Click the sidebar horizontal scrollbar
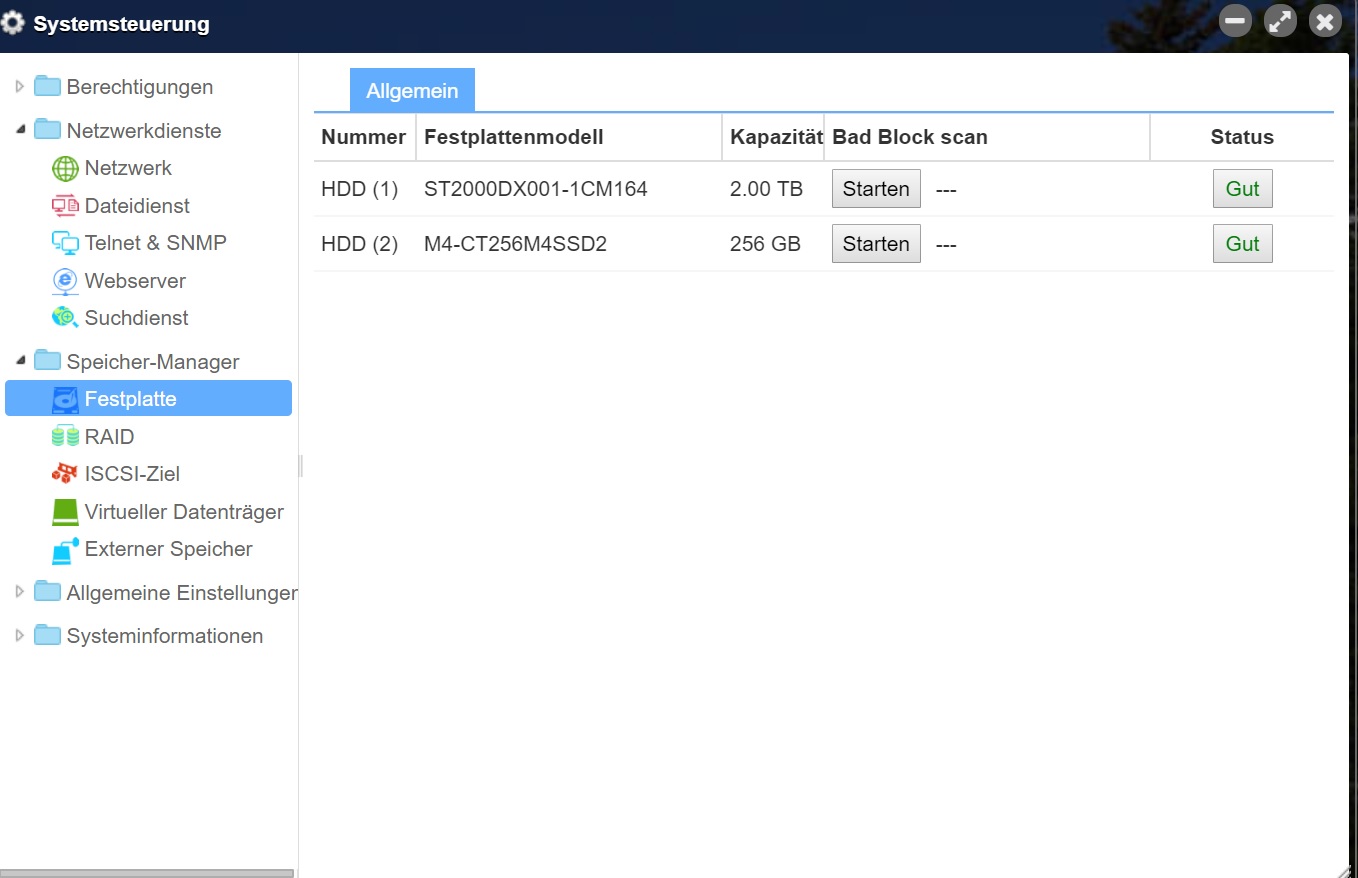Screen dimensions: 1358x878 coord(147,873)
